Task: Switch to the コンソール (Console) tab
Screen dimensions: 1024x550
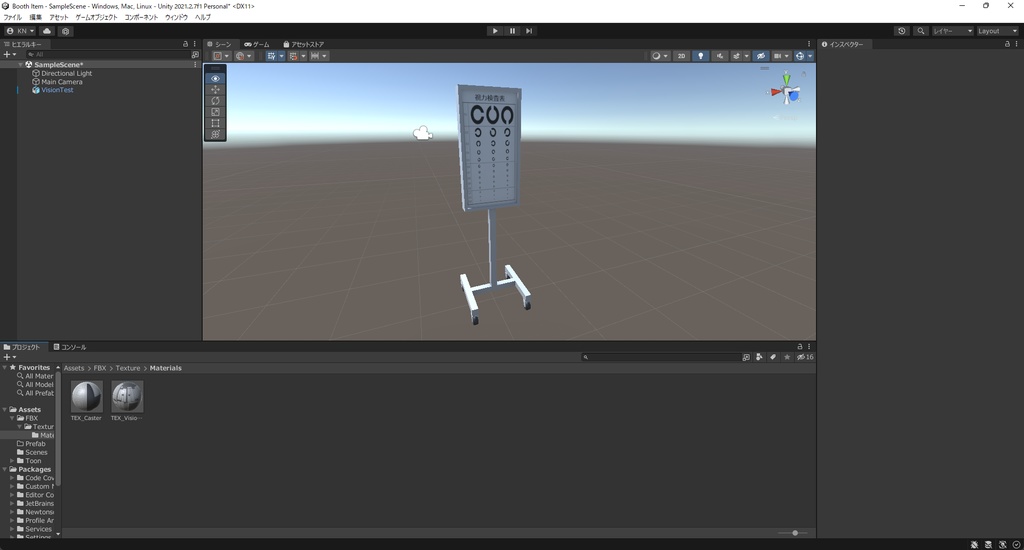Action: pyautogui.click(x=70, y=347)
